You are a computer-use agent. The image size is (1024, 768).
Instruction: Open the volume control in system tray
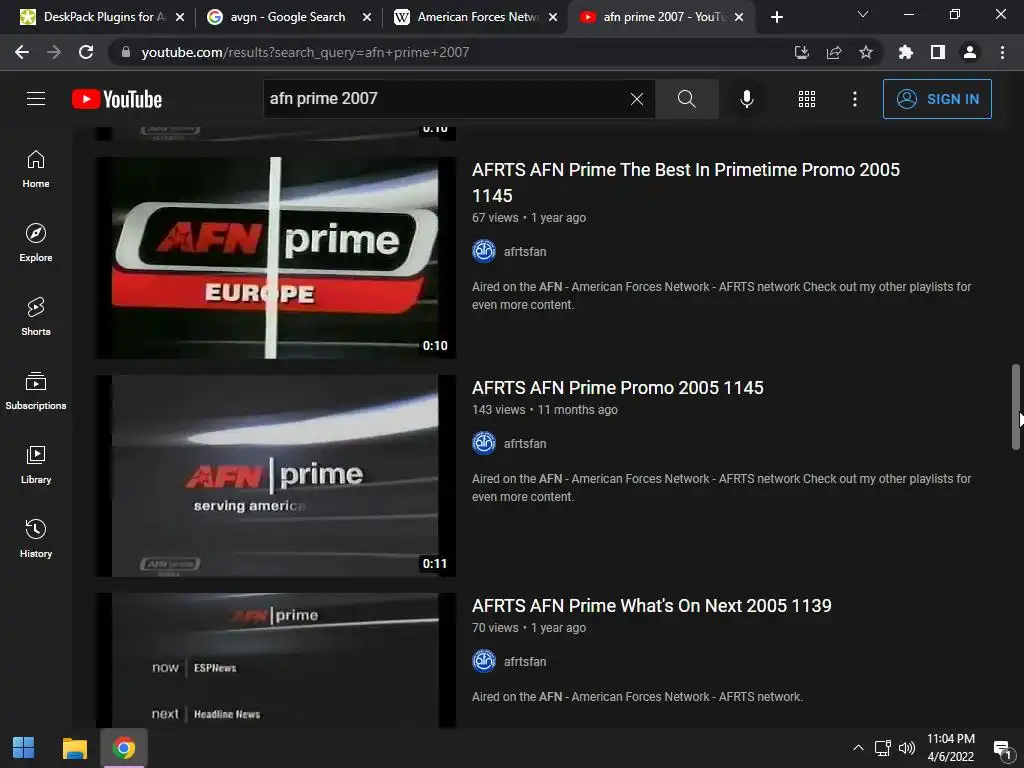pos(906,748)
